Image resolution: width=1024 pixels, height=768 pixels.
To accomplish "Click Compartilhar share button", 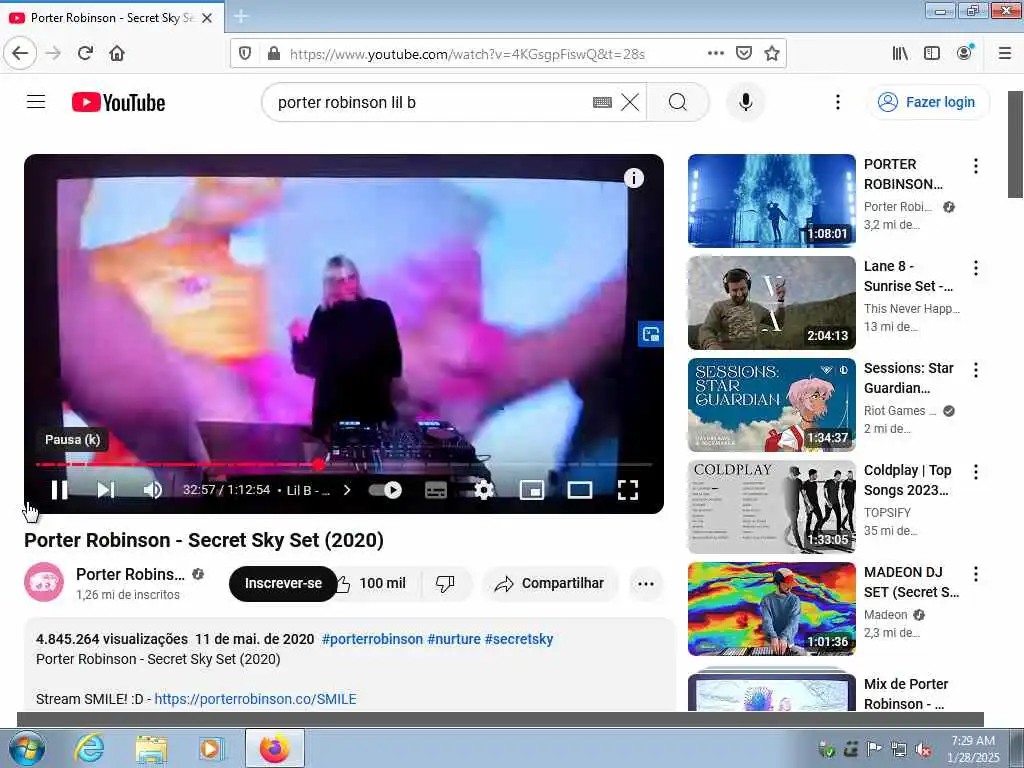I will point(550,583).
